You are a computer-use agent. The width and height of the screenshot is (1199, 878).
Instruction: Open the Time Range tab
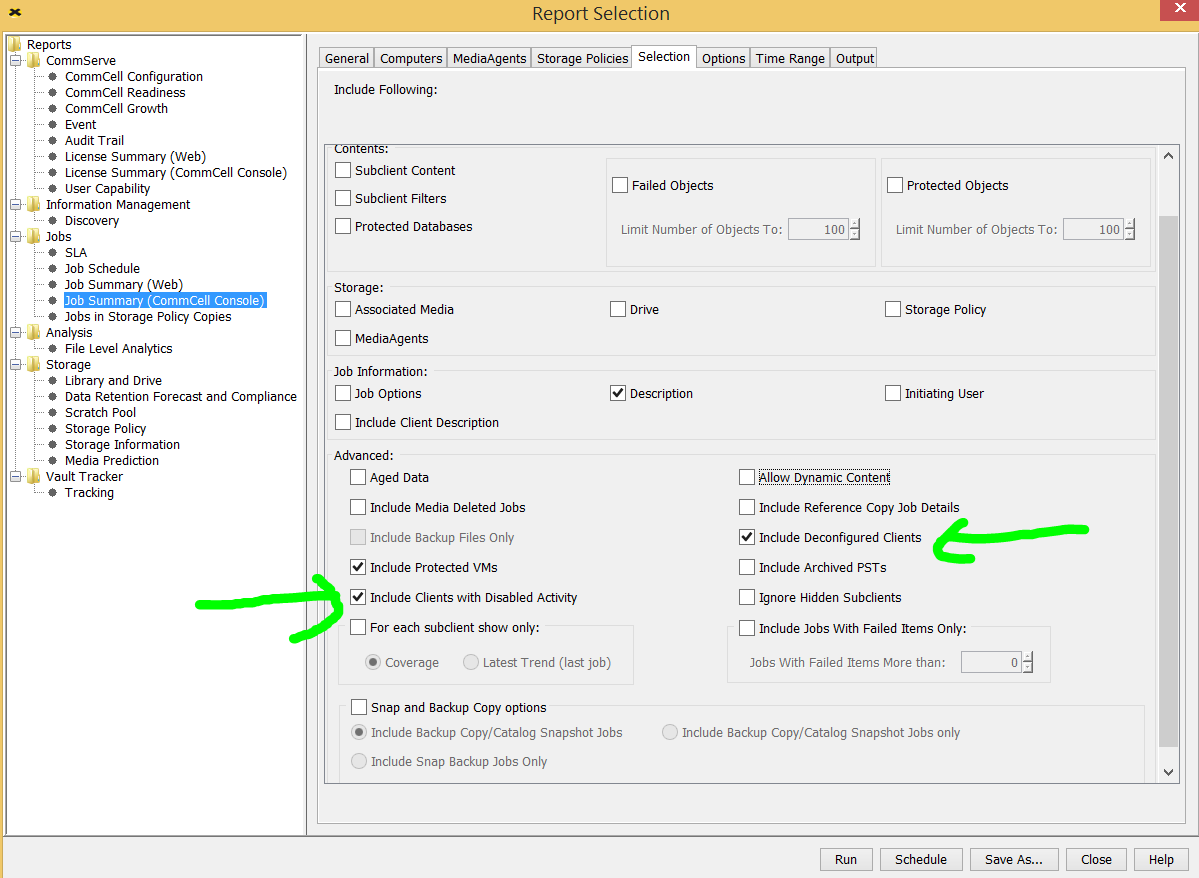pyautogui.click(x=790, y=58)
